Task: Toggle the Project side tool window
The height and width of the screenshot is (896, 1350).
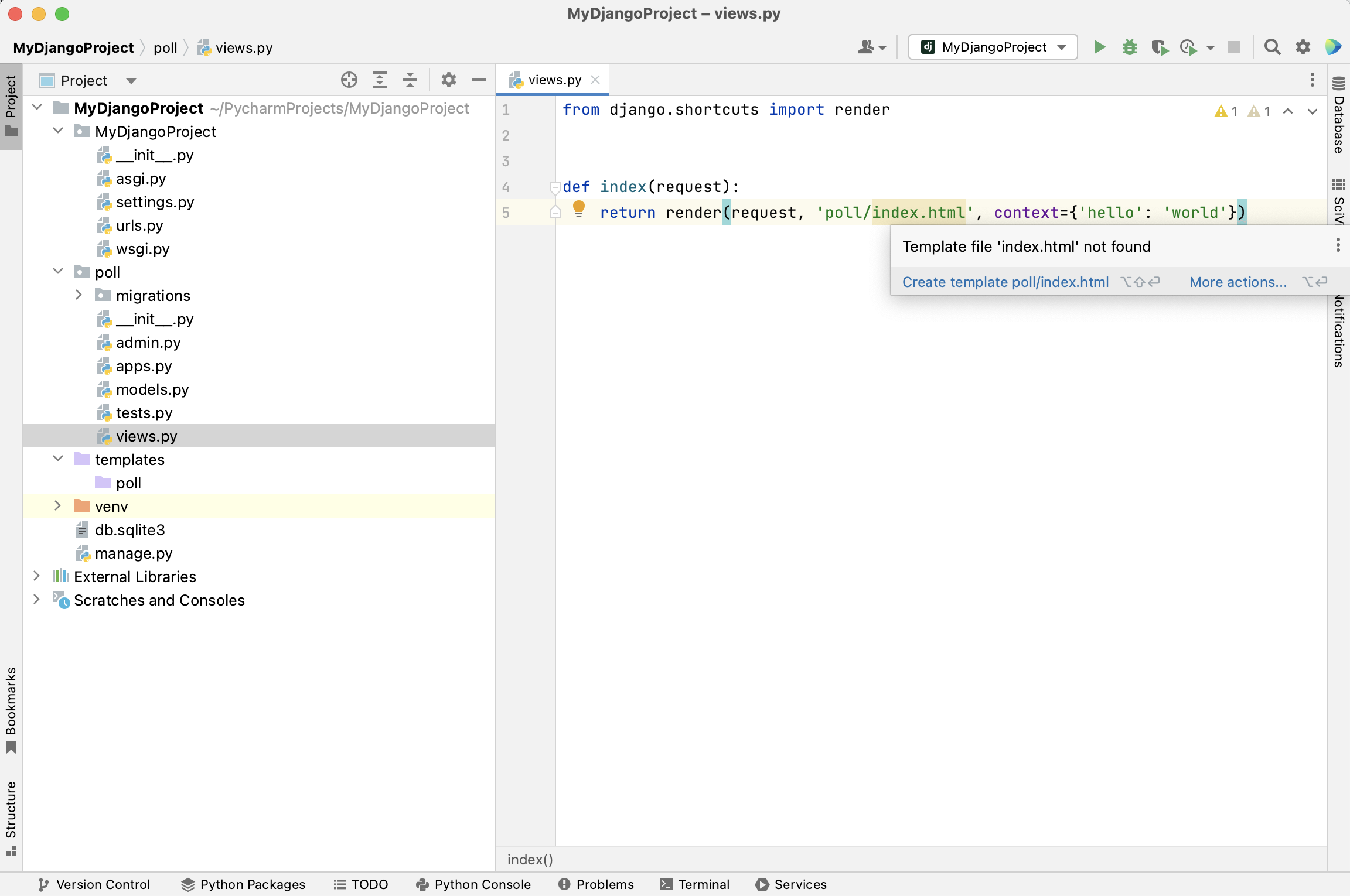Action: click(11, 105)
